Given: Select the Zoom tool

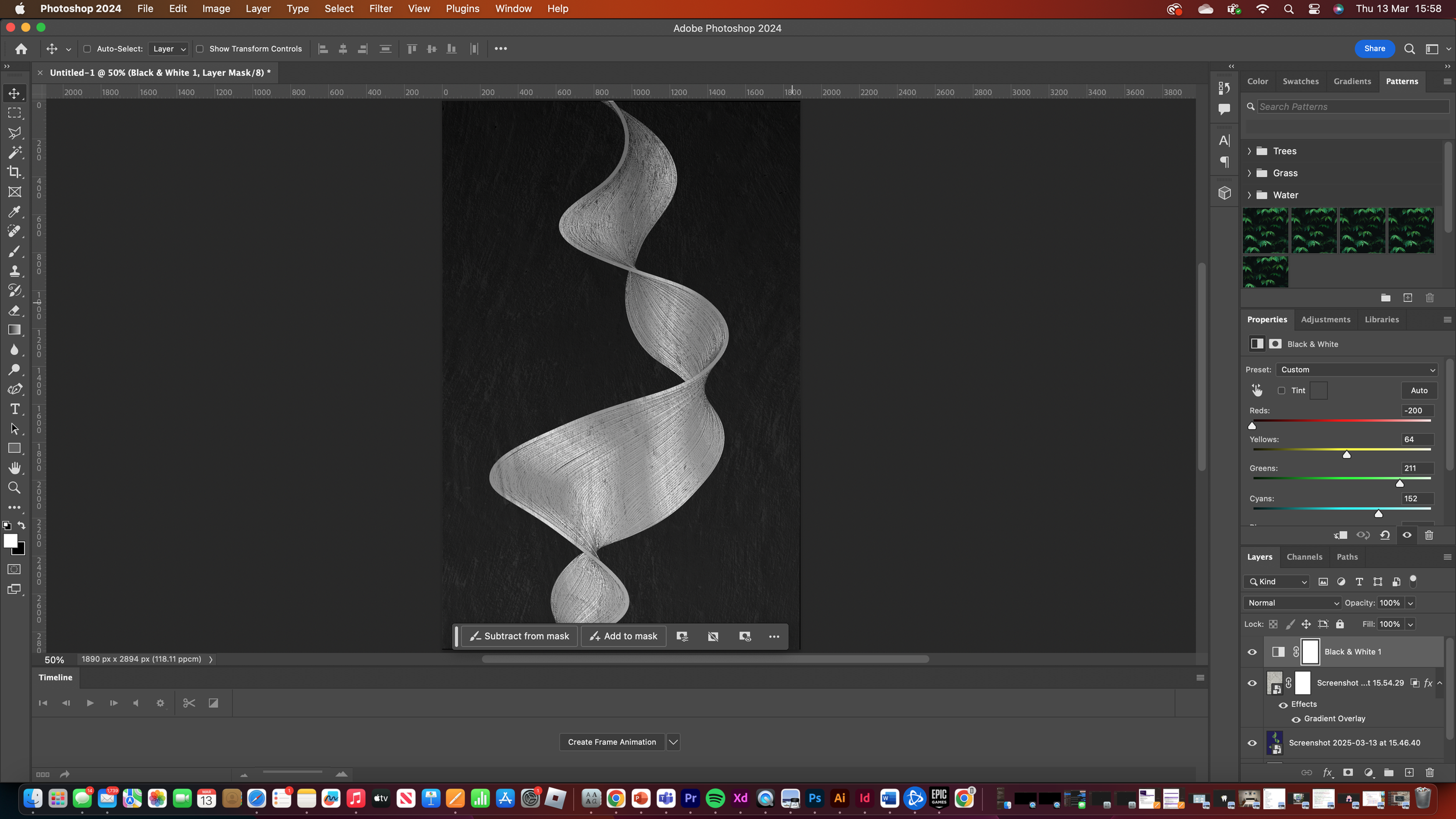Looking at the screenshot, I should pyautogui.click(x=15, y=488).
